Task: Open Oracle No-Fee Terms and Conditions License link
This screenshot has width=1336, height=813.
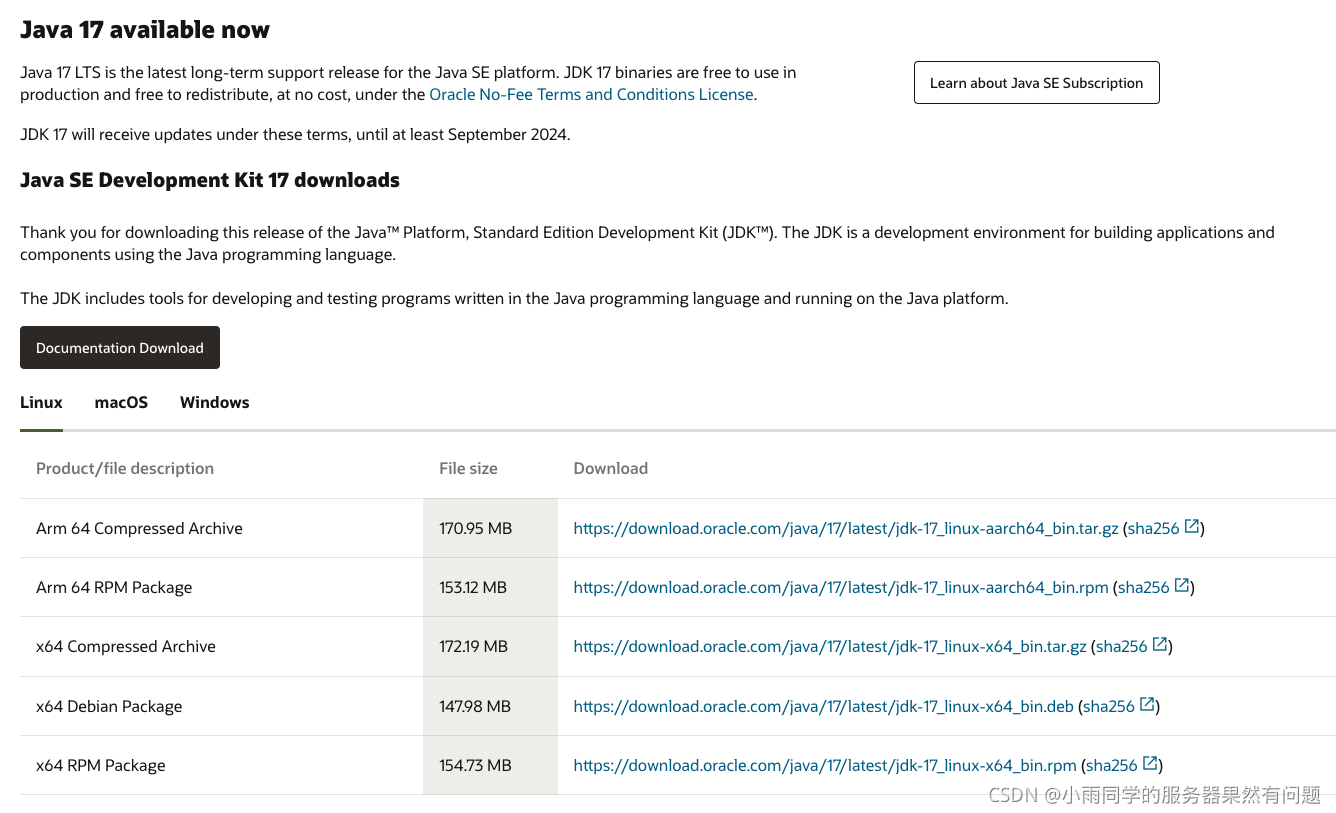Action: pyautogui.click(x=591, y=94)
